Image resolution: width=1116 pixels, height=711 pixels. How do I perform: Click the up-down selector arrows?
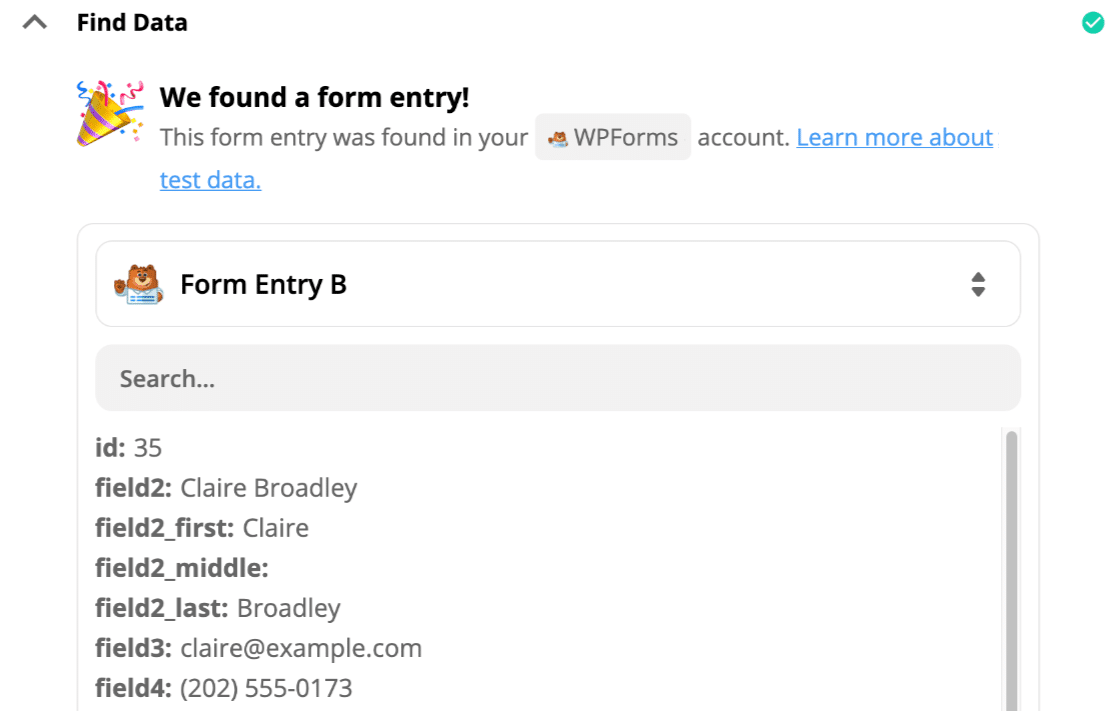point(978,285)
